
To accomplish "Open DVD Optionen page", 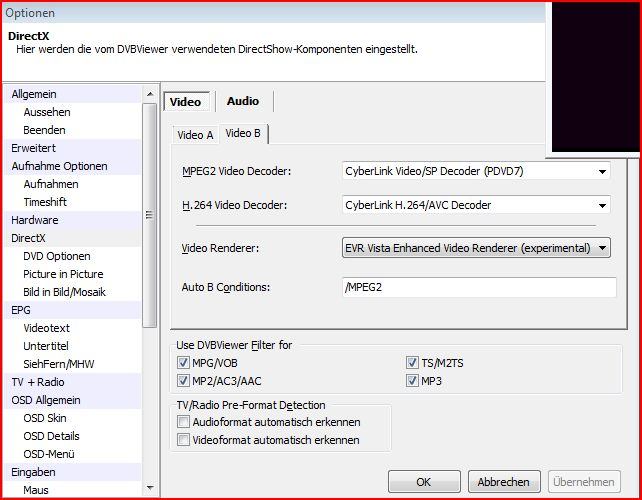I will (73, 256).
